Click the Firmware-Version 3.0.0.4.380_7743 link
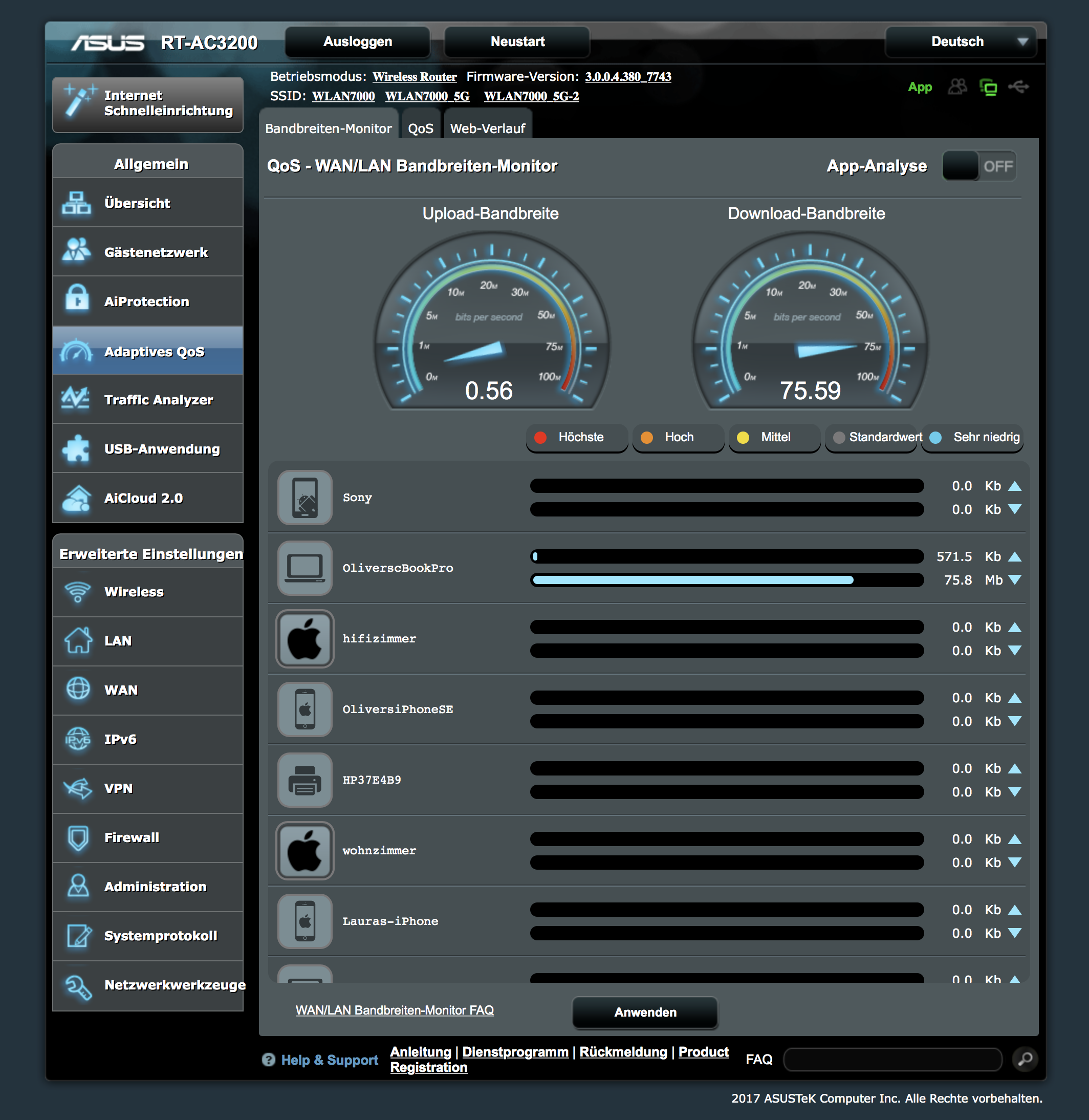Viewport: 1089px width, 1120px height. (627, 77)
